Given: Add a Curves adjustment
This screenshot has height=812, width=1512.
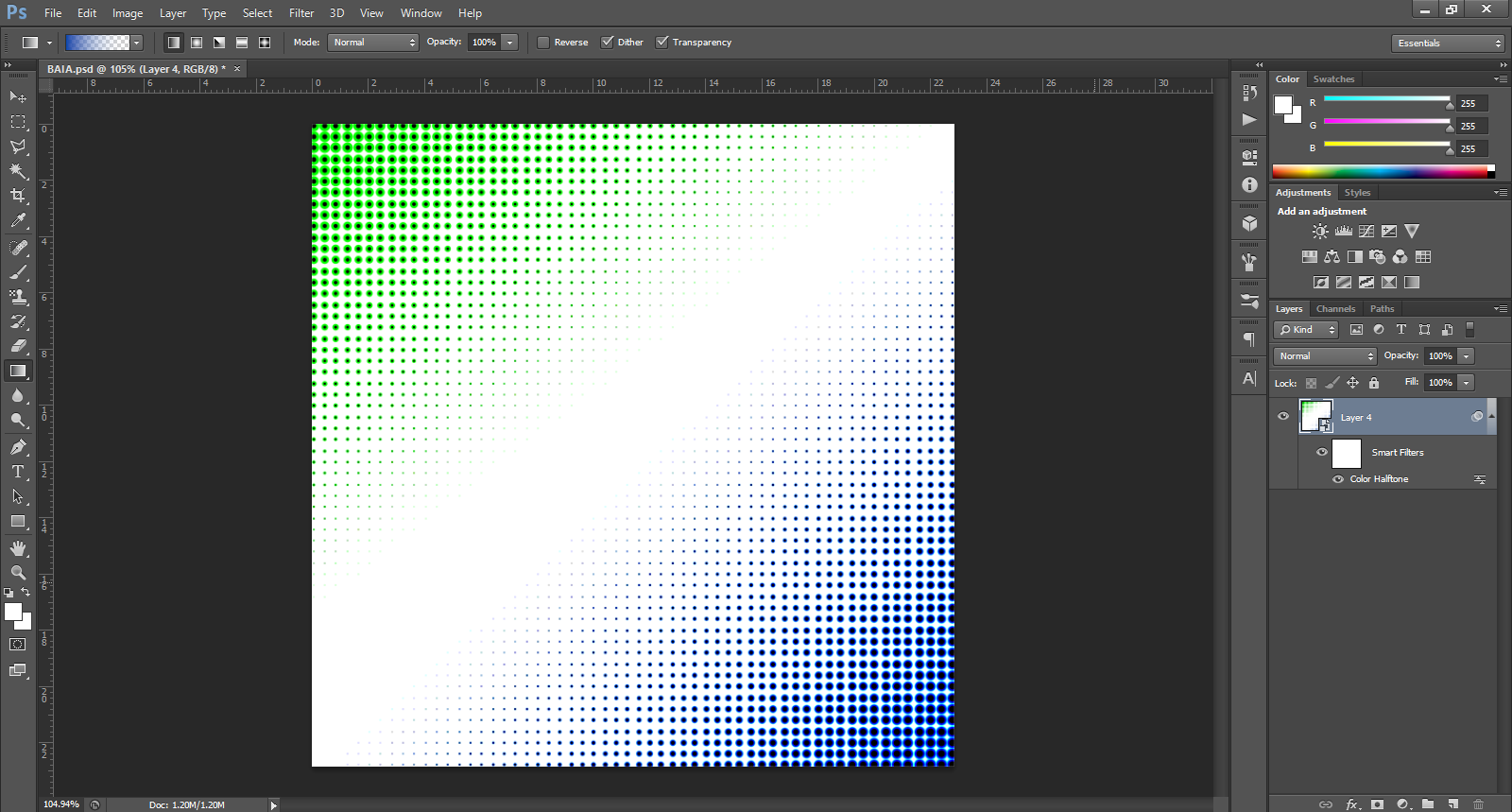Looking at the screenshot, I should [x=1366, y=231].
